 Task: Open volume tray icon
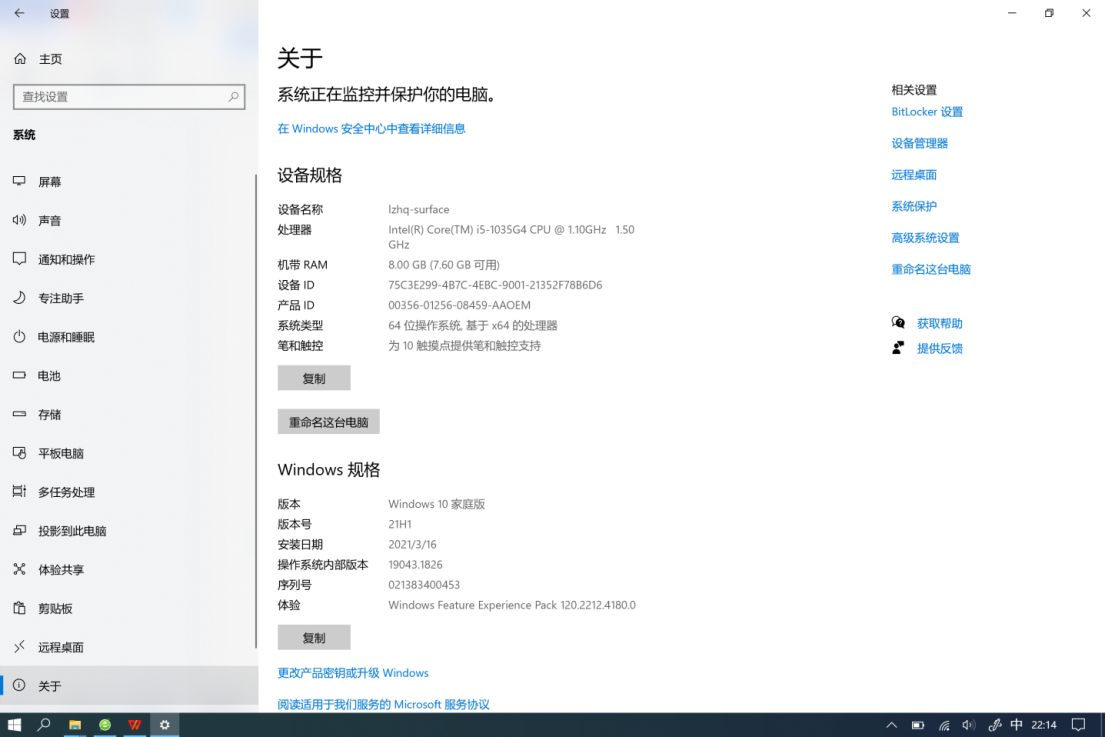[x=968, y=725]
